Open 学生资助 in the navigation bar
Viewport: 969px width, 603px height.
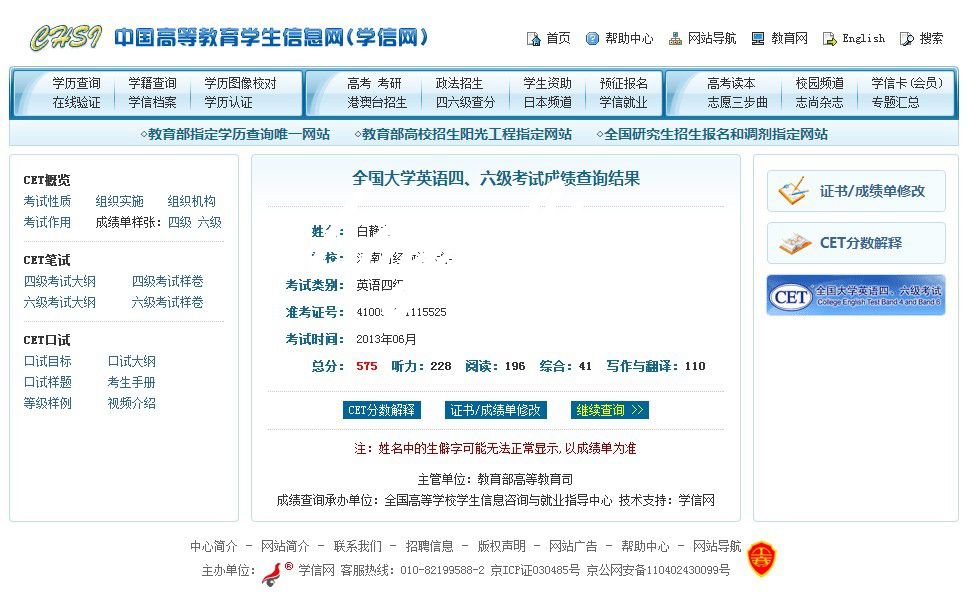point(547,83)
